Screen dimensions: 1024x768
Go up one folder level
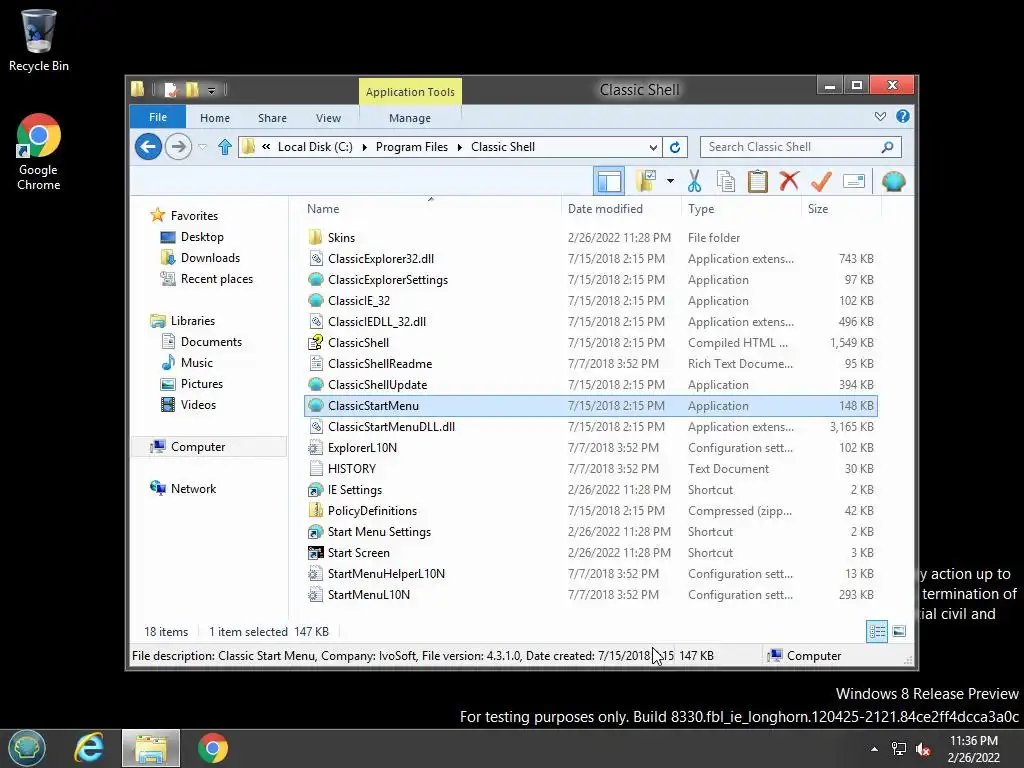point(225,147)
